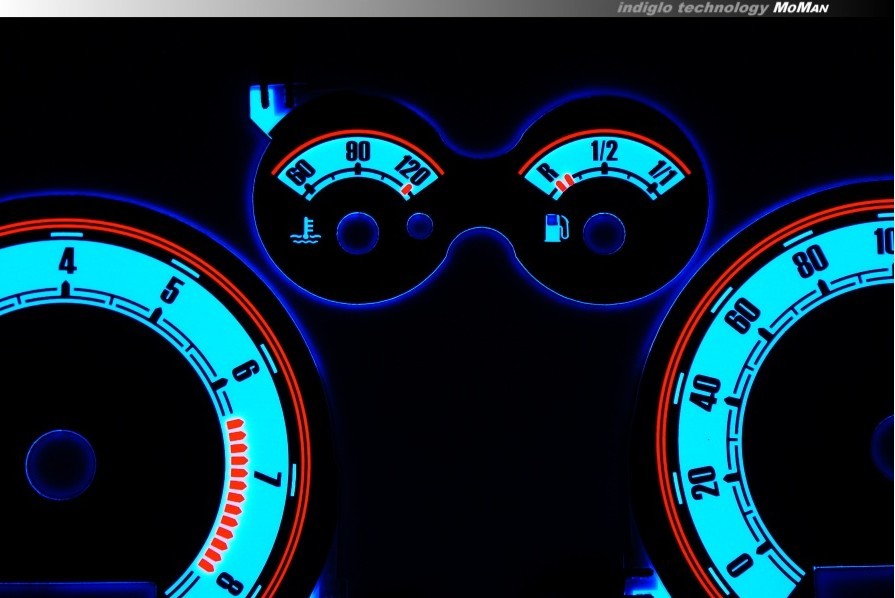Click the 1/1 full label on fuel gauge

click(x=663, y=171)
